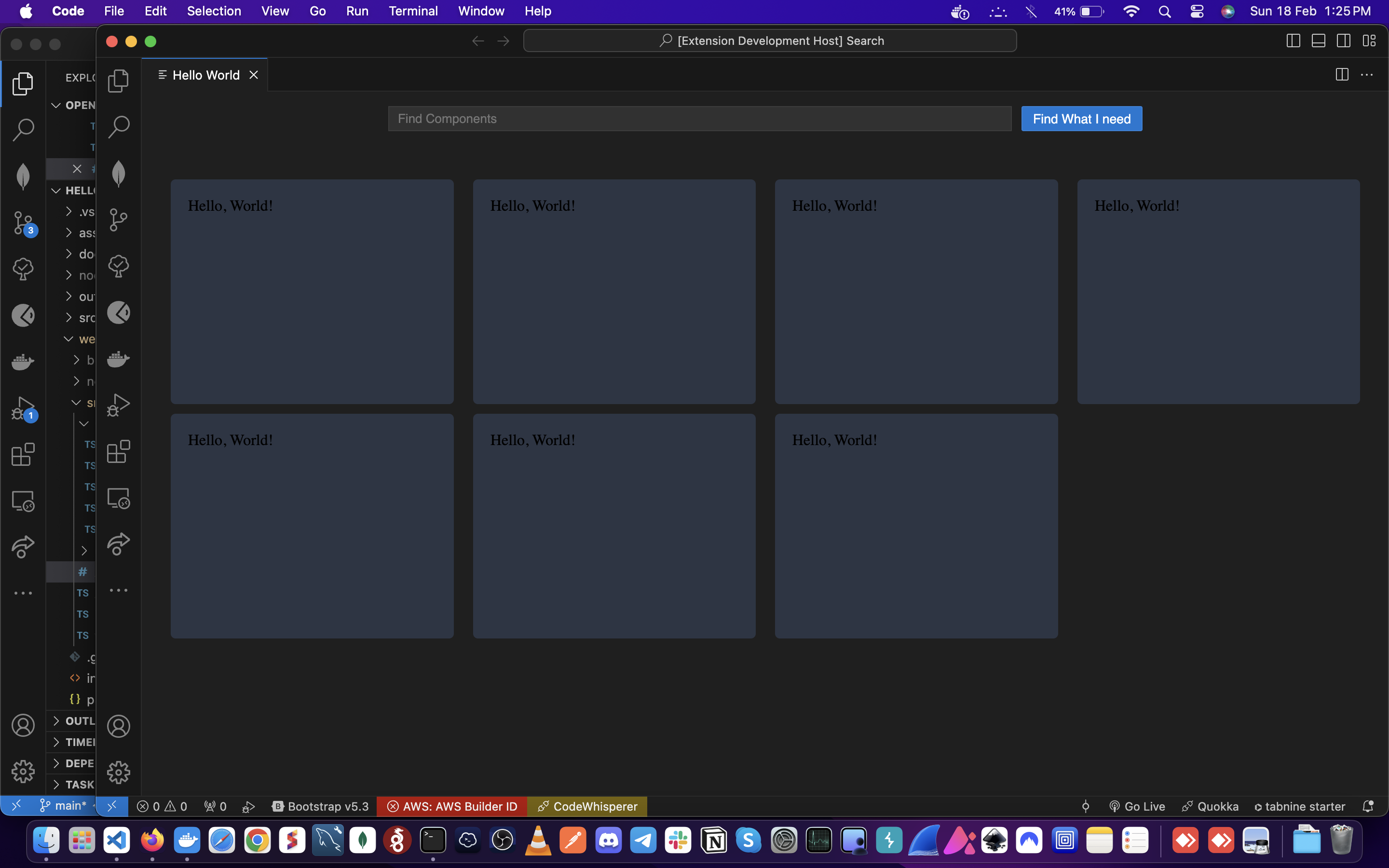1389x868 pixels.
Task: Select the MongoDB leaf icon in the activity bar
Action: [23, 176]
